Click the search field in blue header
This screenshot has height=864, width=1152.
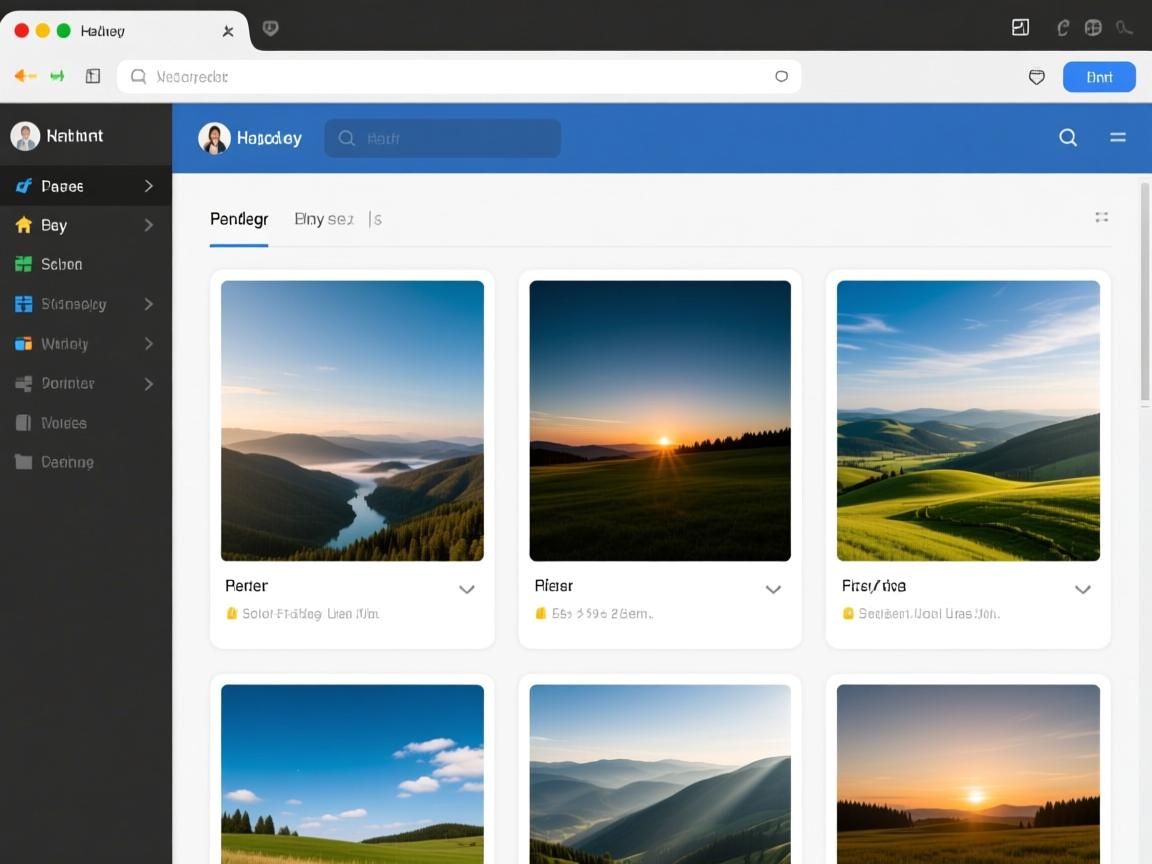(x=442, y=138)
